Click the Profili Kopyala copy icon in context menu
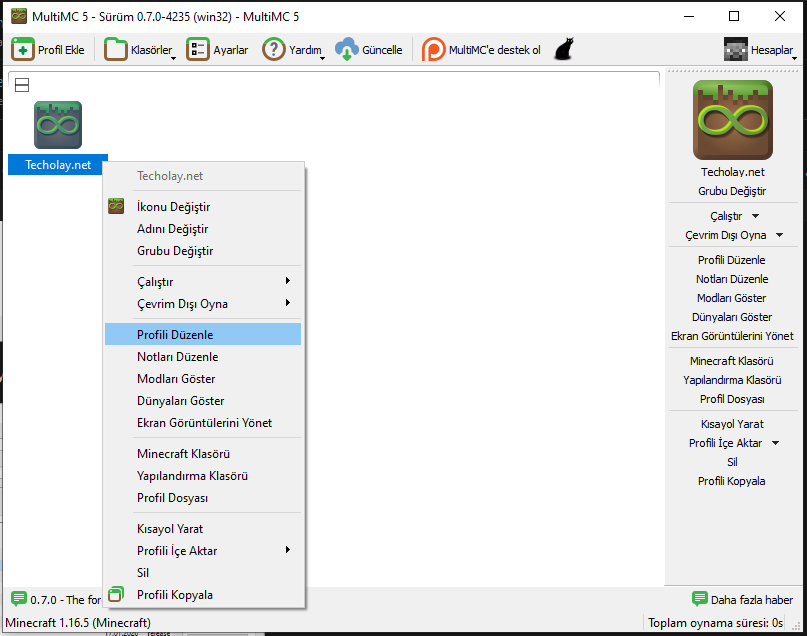 pyautogui.click(x=116, y=594)
